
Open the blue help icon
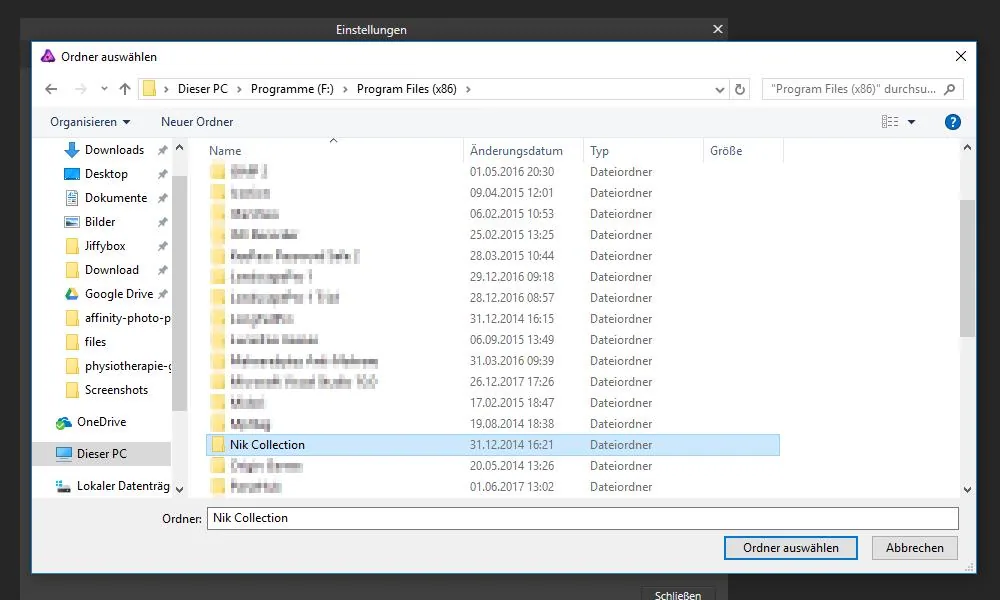(x=953, y=122)
